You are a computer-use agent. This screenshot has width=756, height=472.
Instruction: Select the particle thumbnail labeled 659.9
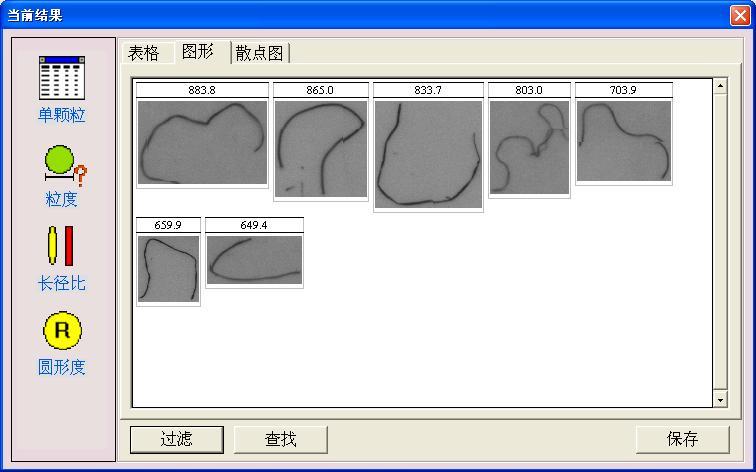(168, 269)
